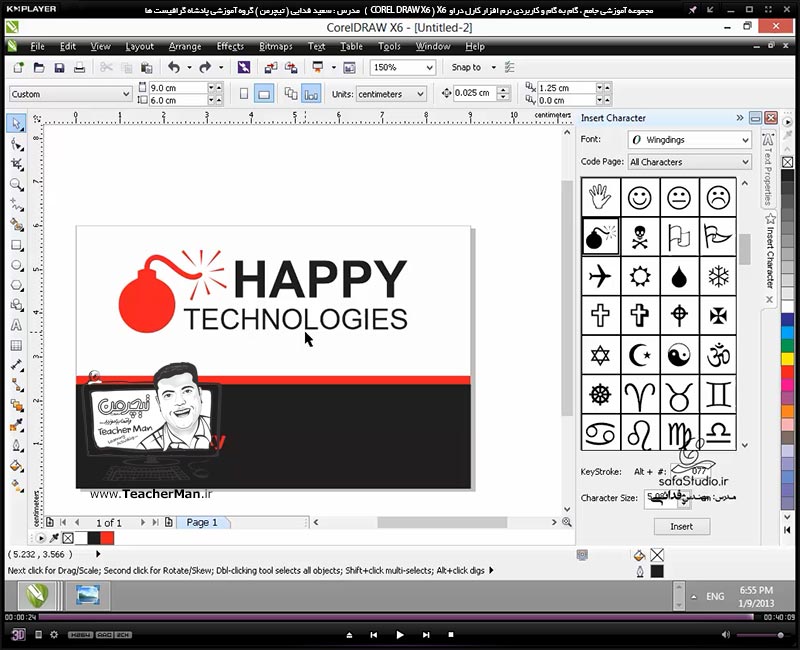The image size is (800, 650).
Task: Click the ENG language indicator in taskbar
Action: click(x=715, y=596)
